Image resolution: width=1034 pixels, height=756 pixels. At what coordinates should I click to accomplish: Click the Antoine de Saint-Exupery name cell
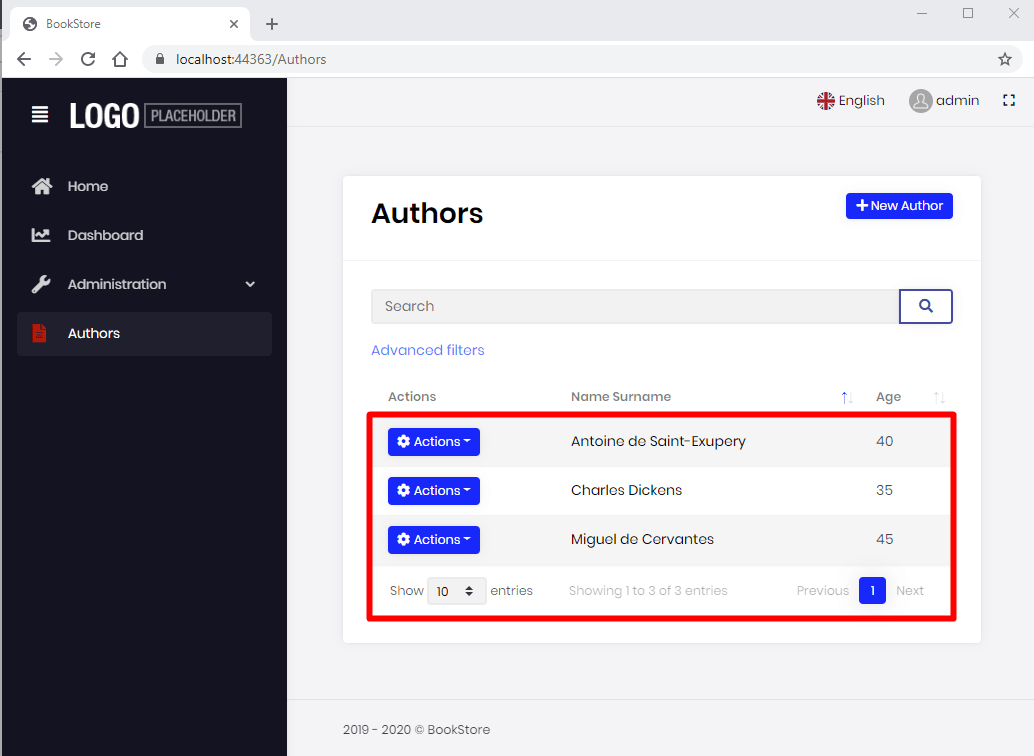click(658, 441)
